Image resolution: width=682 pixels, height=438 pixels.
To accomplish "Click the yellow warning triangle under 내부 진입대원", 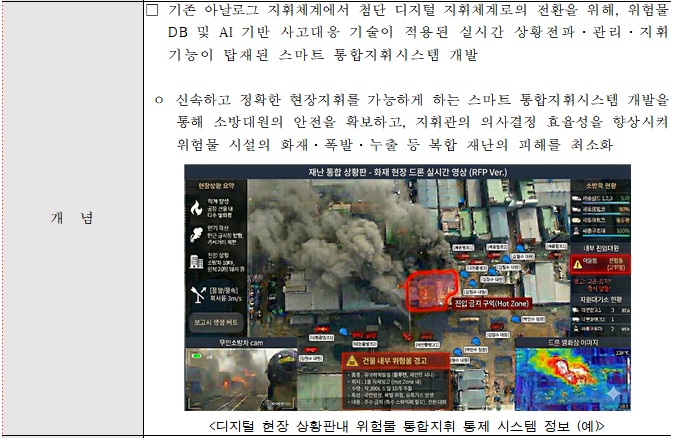I will coord(578,264).
